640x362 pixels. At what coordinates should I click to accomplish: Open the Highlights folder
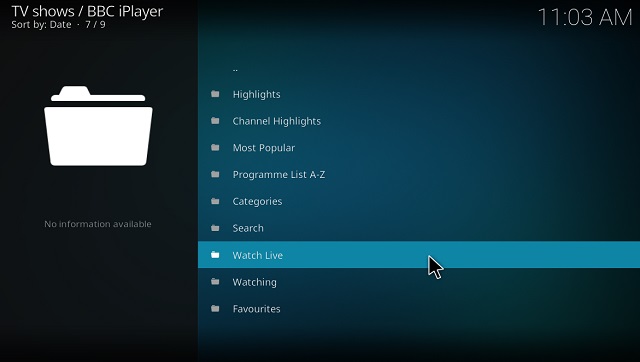tap(419, 94)
